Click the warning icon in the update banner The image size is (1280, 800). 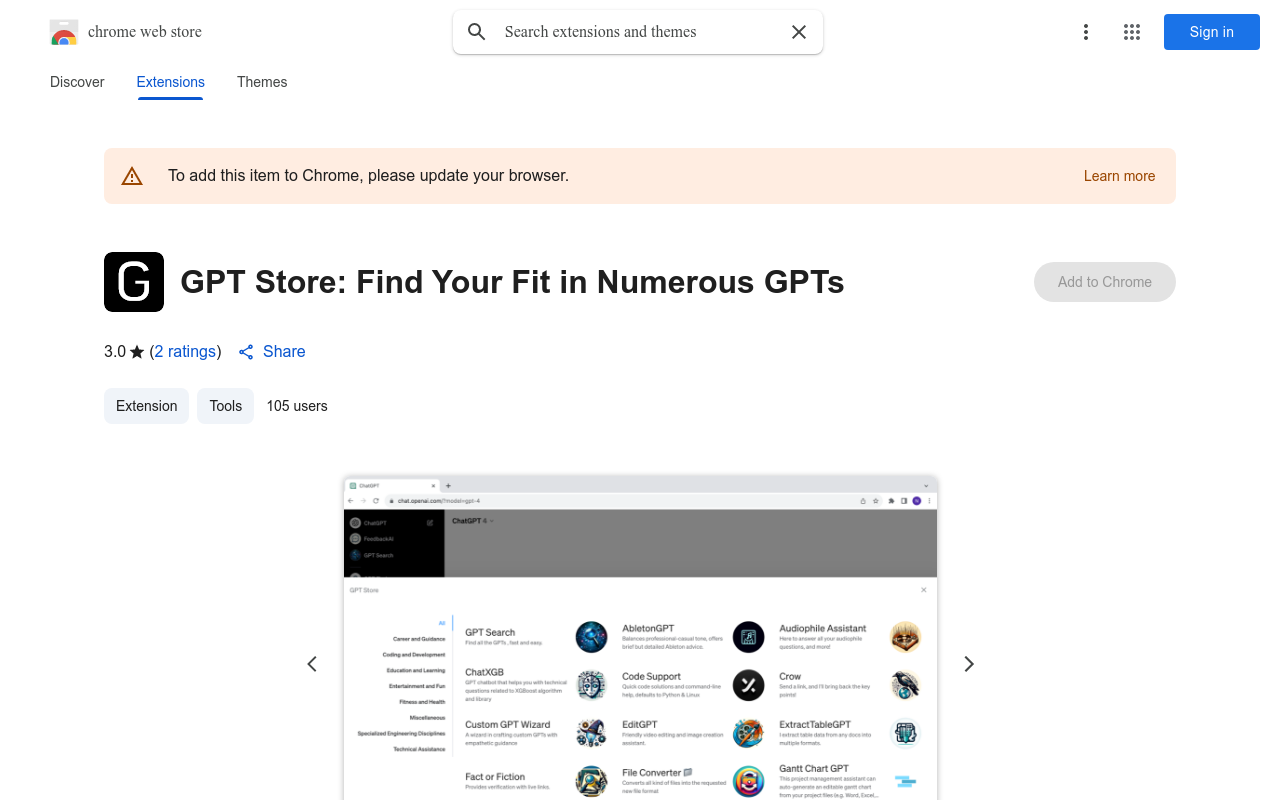pyautogui.click(x=132, y=175)
